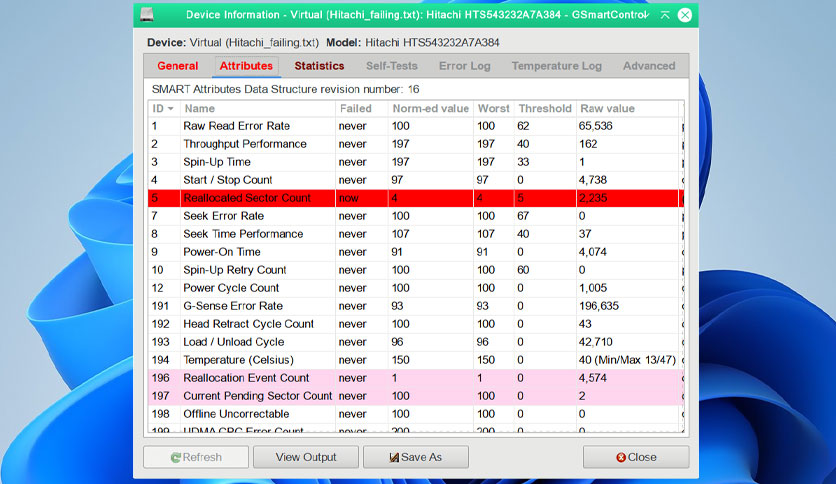Screen dimensions: 836x484
Task: Click the title bar round close icon
Action: coord(685,15)
